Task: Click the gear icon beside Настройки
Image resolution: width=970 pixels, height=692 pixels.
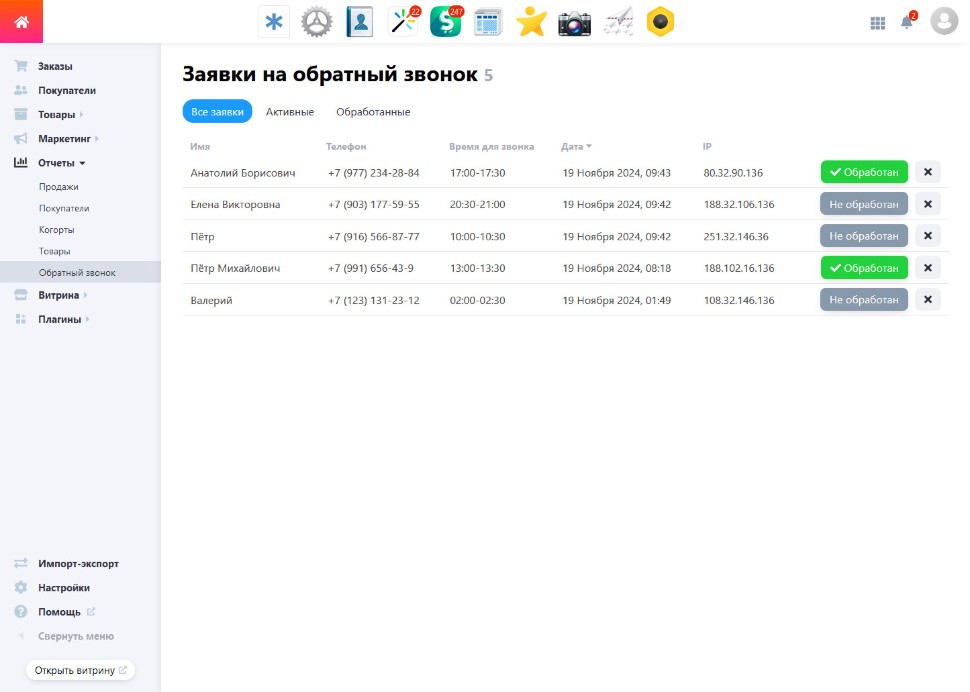Action: pos(21,587)
